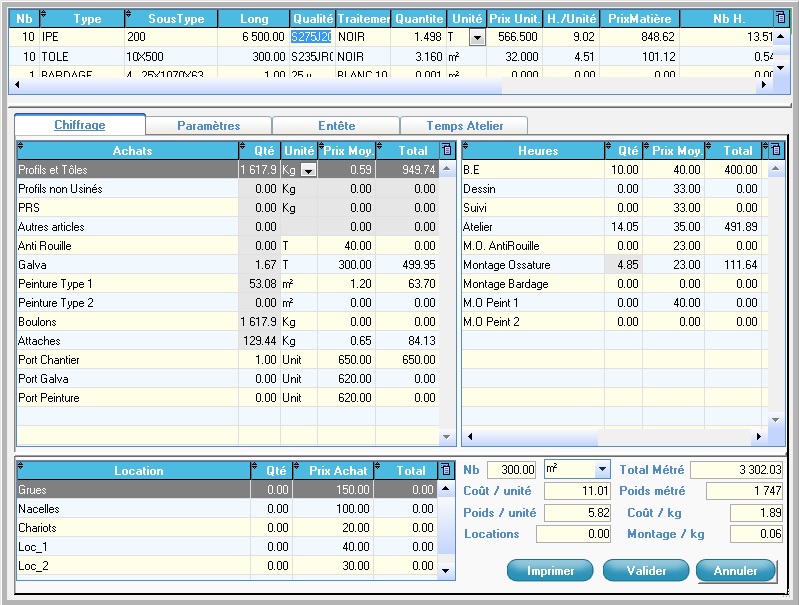The height and width of the screenshot is (605, 799).
Task: Switch to the Paramètres tab
Action: pyautogui.click(x=208, y=125)
